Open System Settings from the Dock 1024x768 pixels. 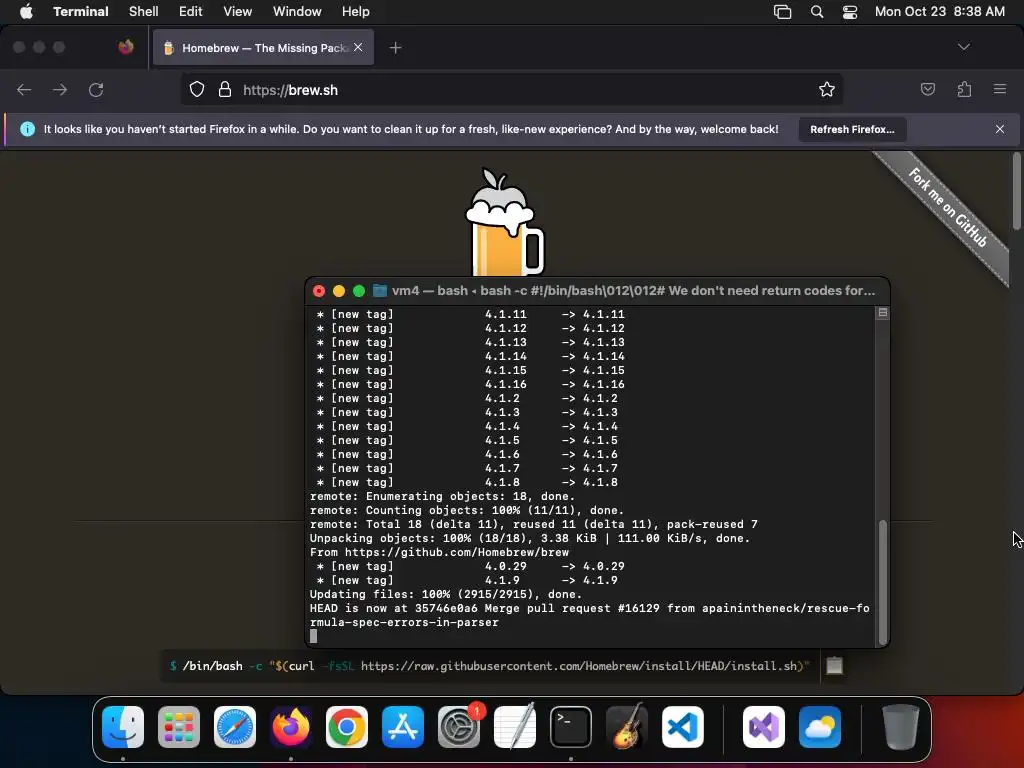pos(458,727)
